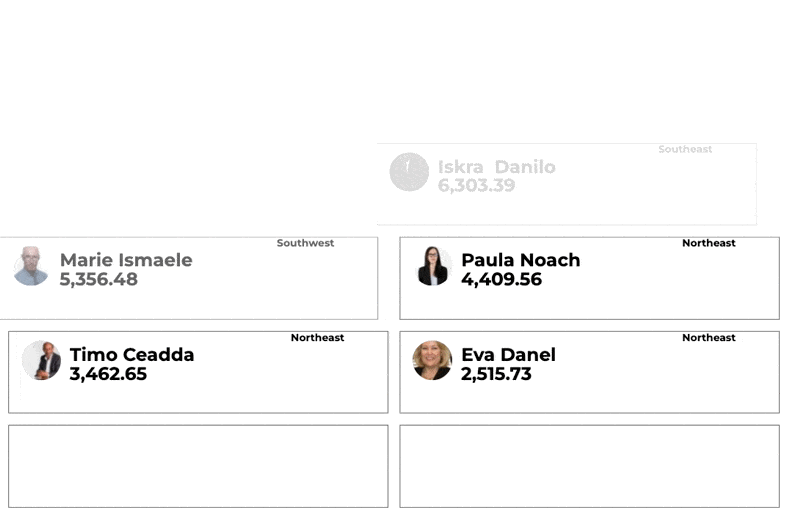Screen dimensions: 800x521
Task: Click the Southwest region label
Action: pyautogui.click(x=305, y=243)
